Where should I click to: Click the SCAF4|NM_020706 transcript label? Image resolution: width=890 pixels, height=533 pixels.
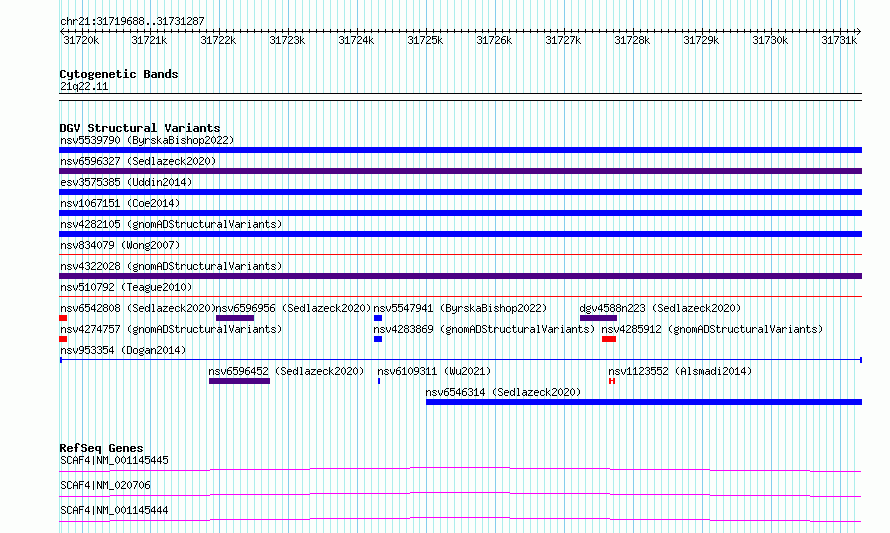(105, 485)
